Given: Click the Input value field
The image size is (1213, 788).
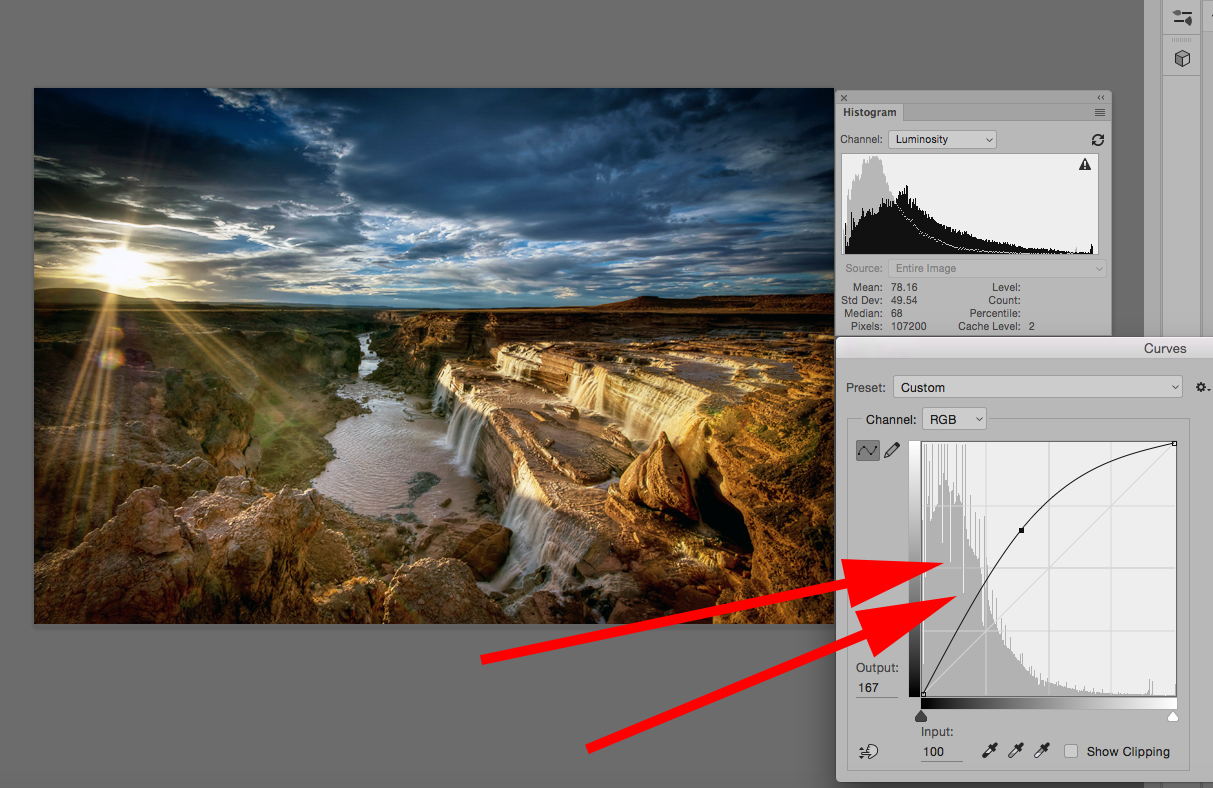Looking at the screenshot, I should [942, 751].
